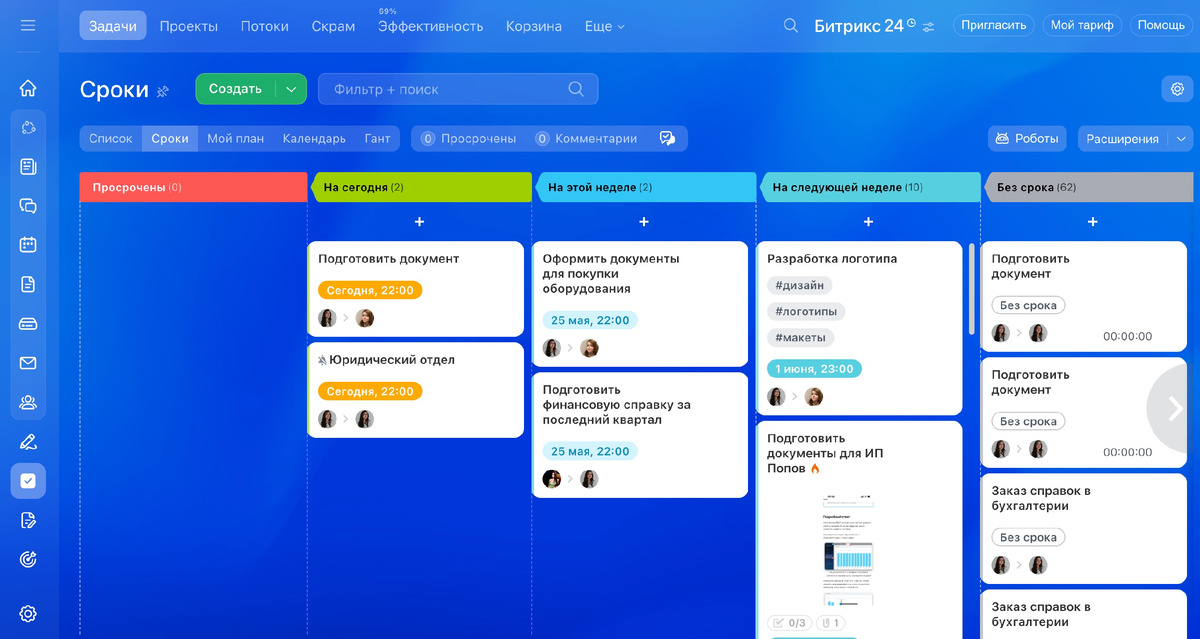Open the e-signature document icon in the sidebar

28,519
